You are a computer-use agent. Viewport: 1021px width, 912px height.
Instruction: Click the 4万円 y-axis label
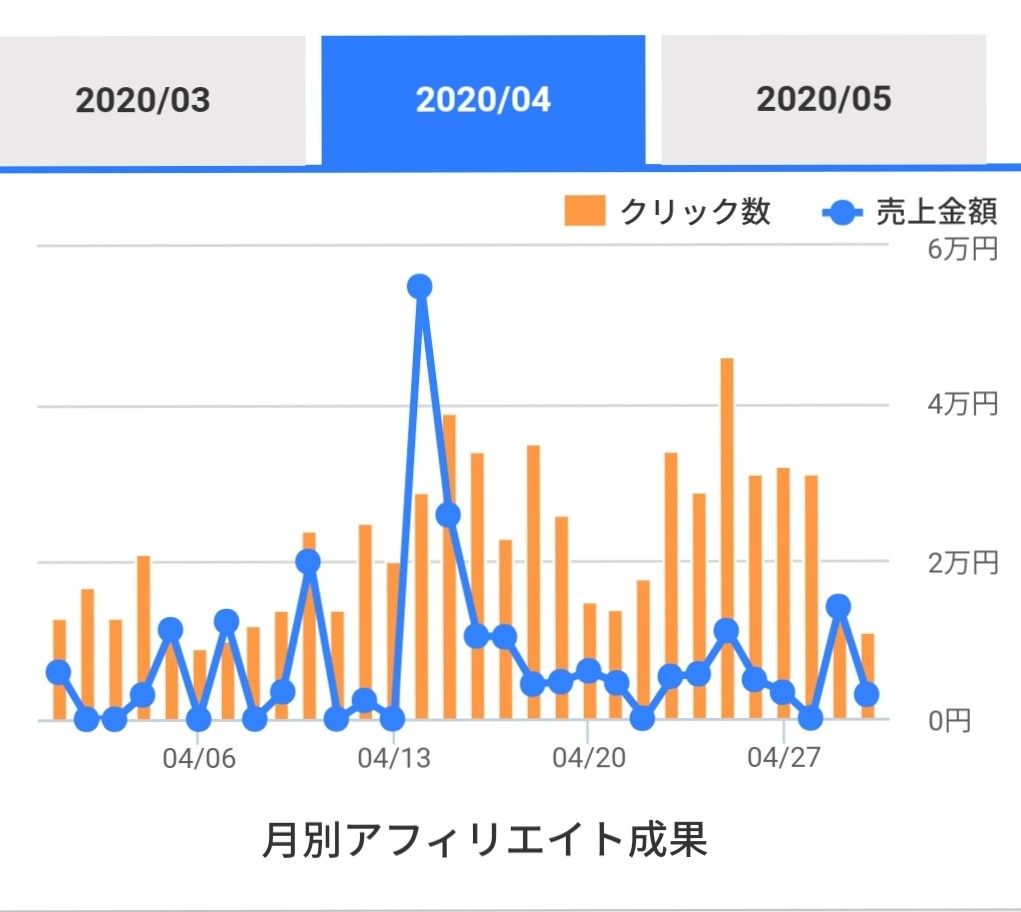point(962,405)
